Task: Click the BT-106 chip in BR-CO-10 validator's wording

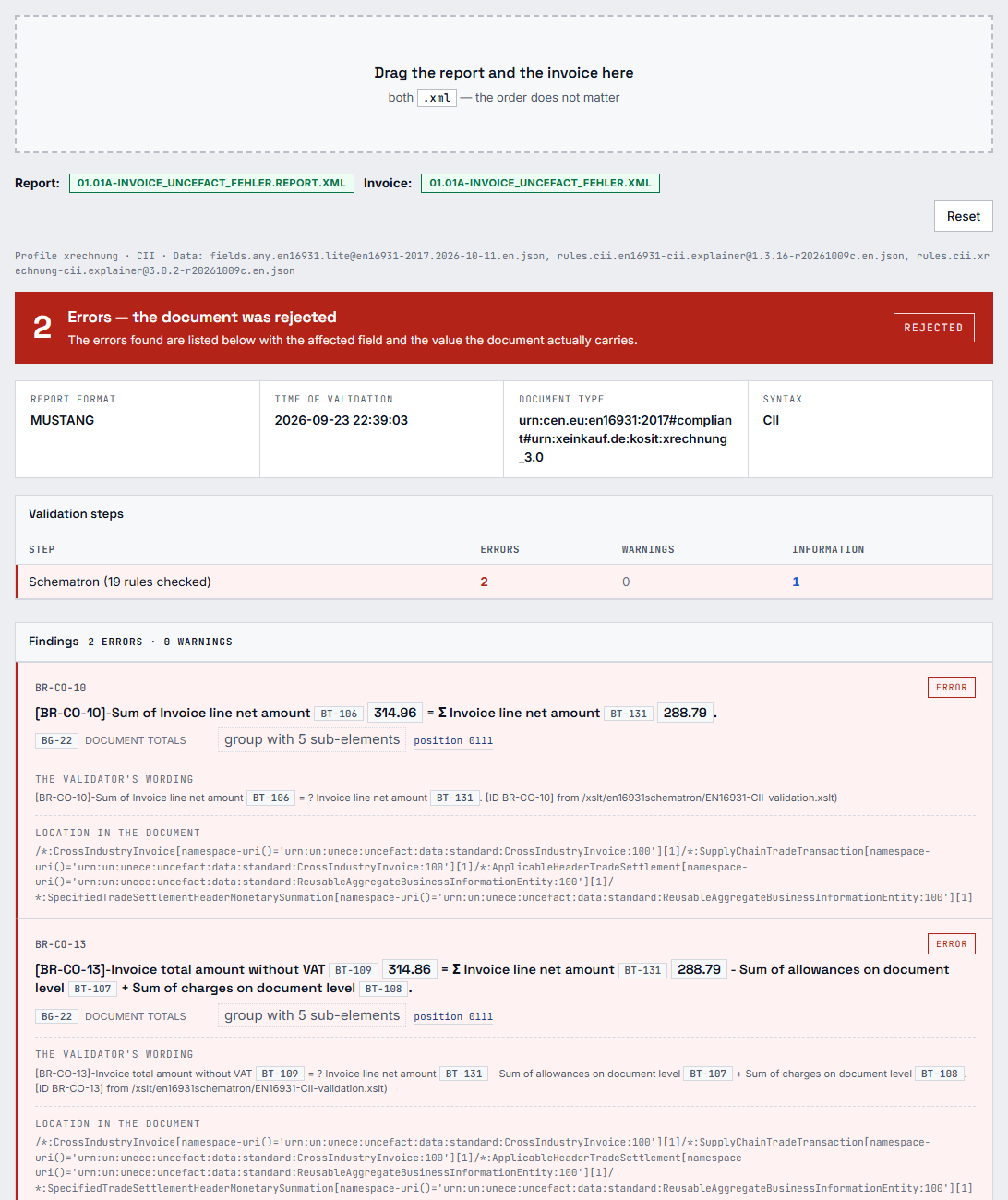Action: point(270,798)
